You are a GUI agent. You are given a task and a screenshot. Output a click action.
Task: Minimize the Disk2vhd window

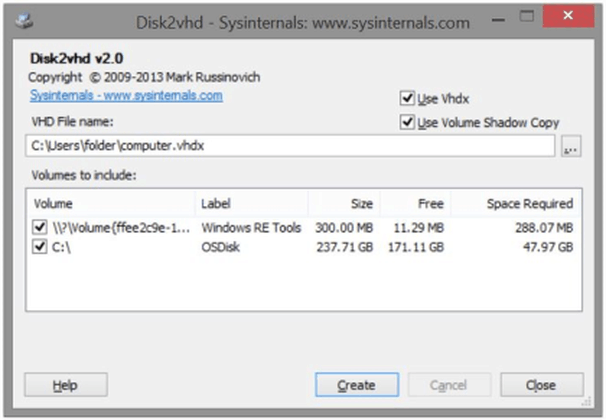point(499,19)
